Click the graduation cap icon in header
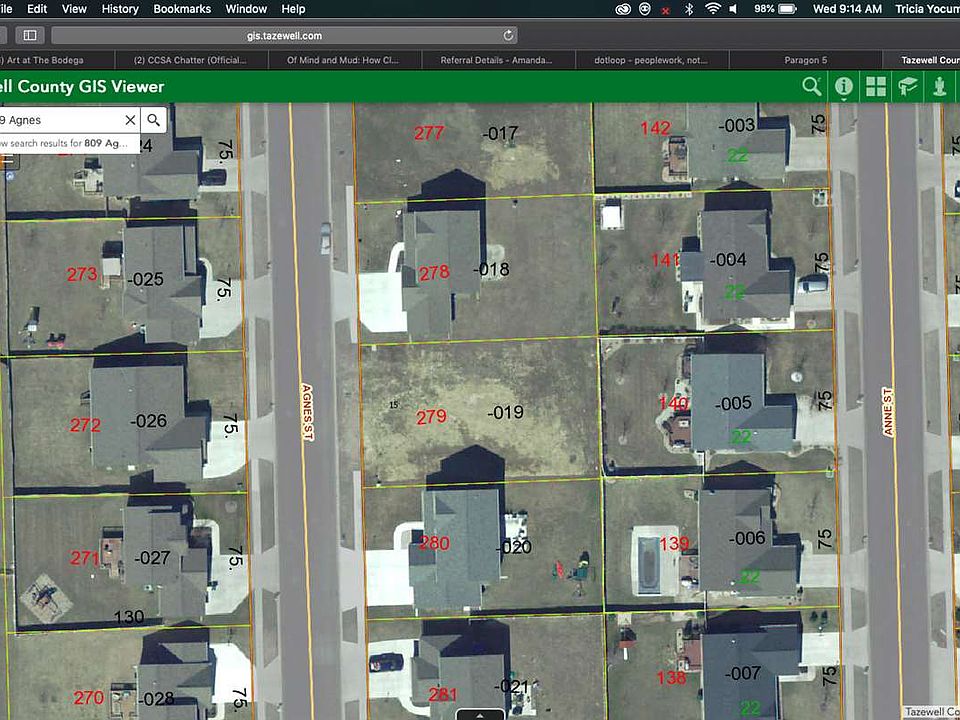 (907, 87)
